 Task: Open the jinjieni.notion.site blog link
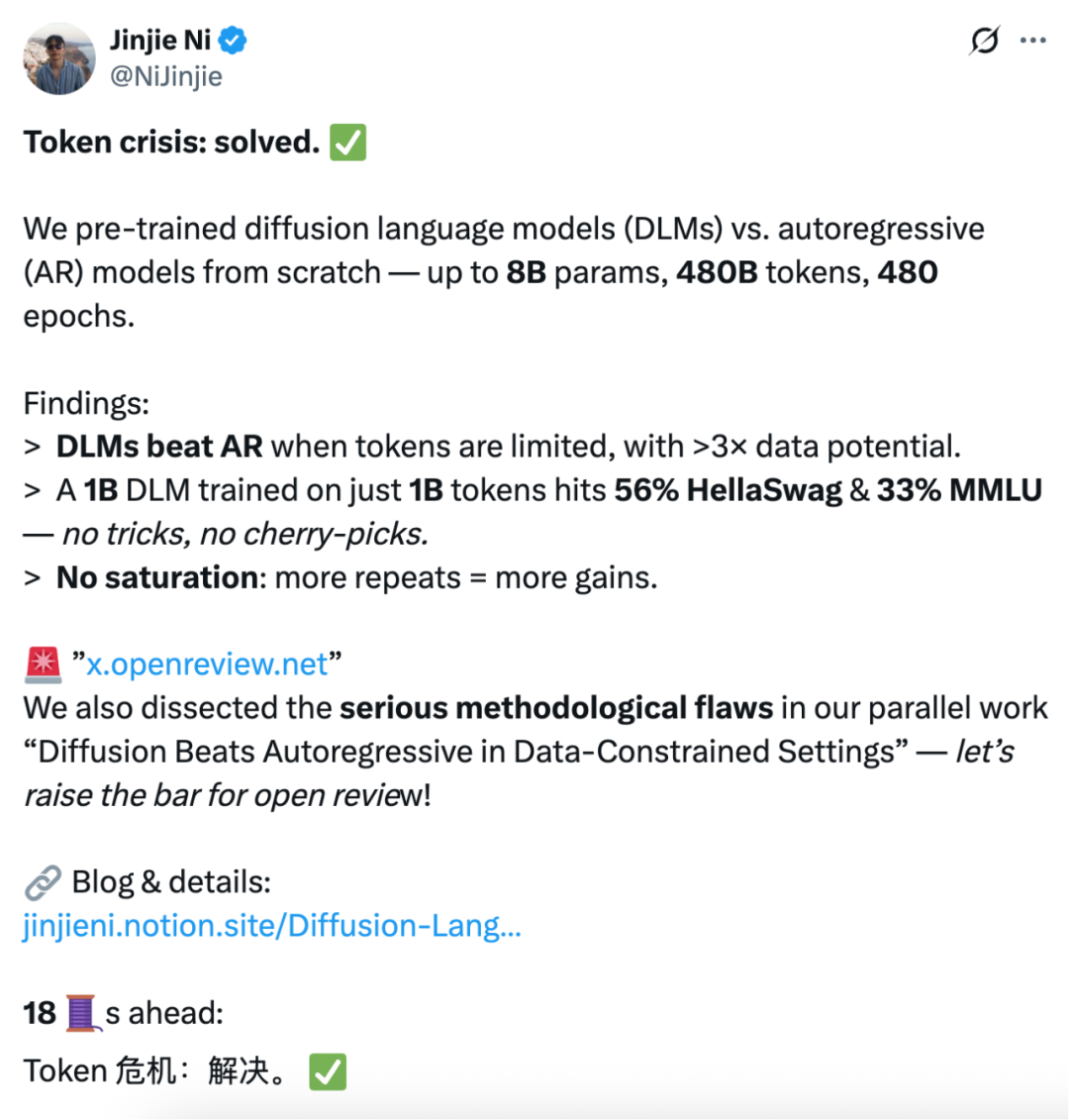point(271,925)
